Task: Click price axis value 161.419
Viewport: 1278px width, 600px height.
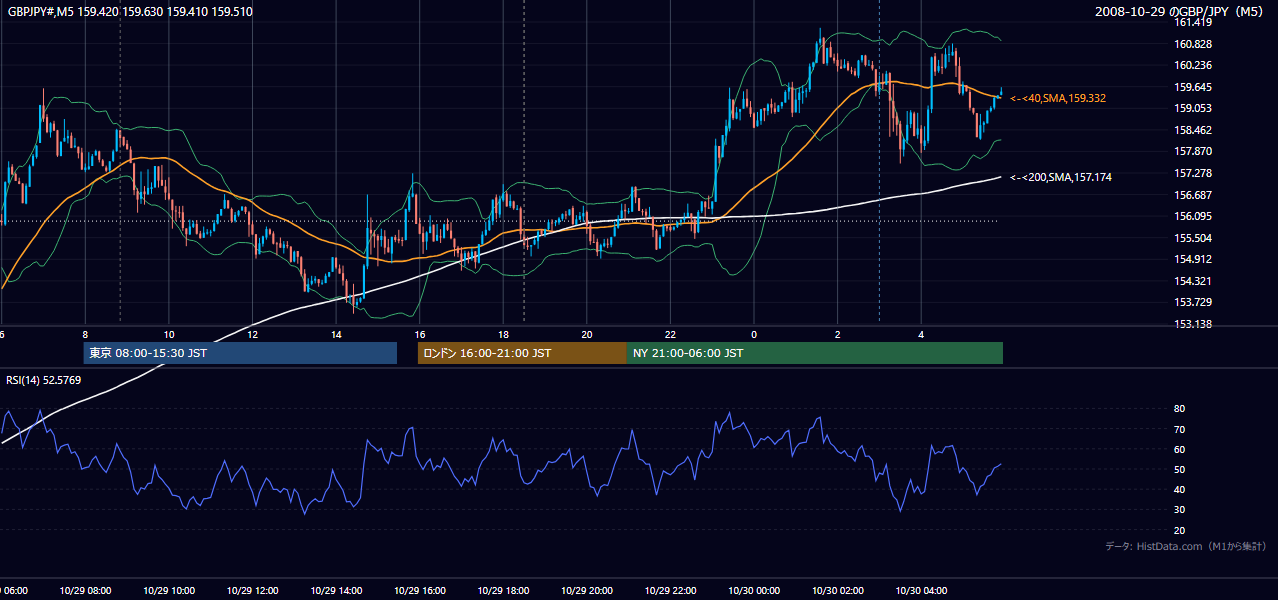Action: 1194,22
